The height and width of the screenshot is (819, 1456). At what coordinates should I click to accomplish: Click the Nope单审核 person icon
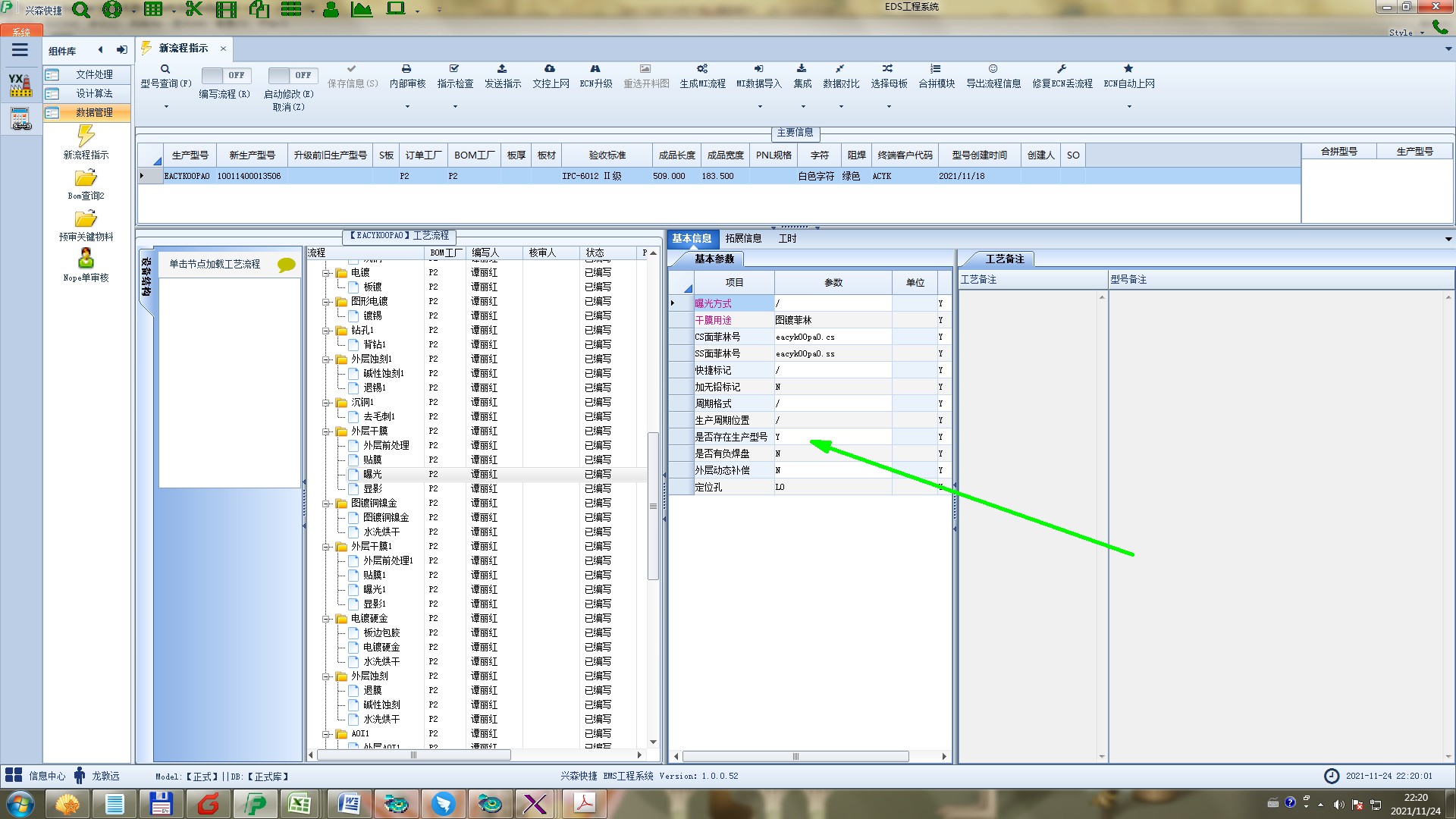[x=86, y=259]
